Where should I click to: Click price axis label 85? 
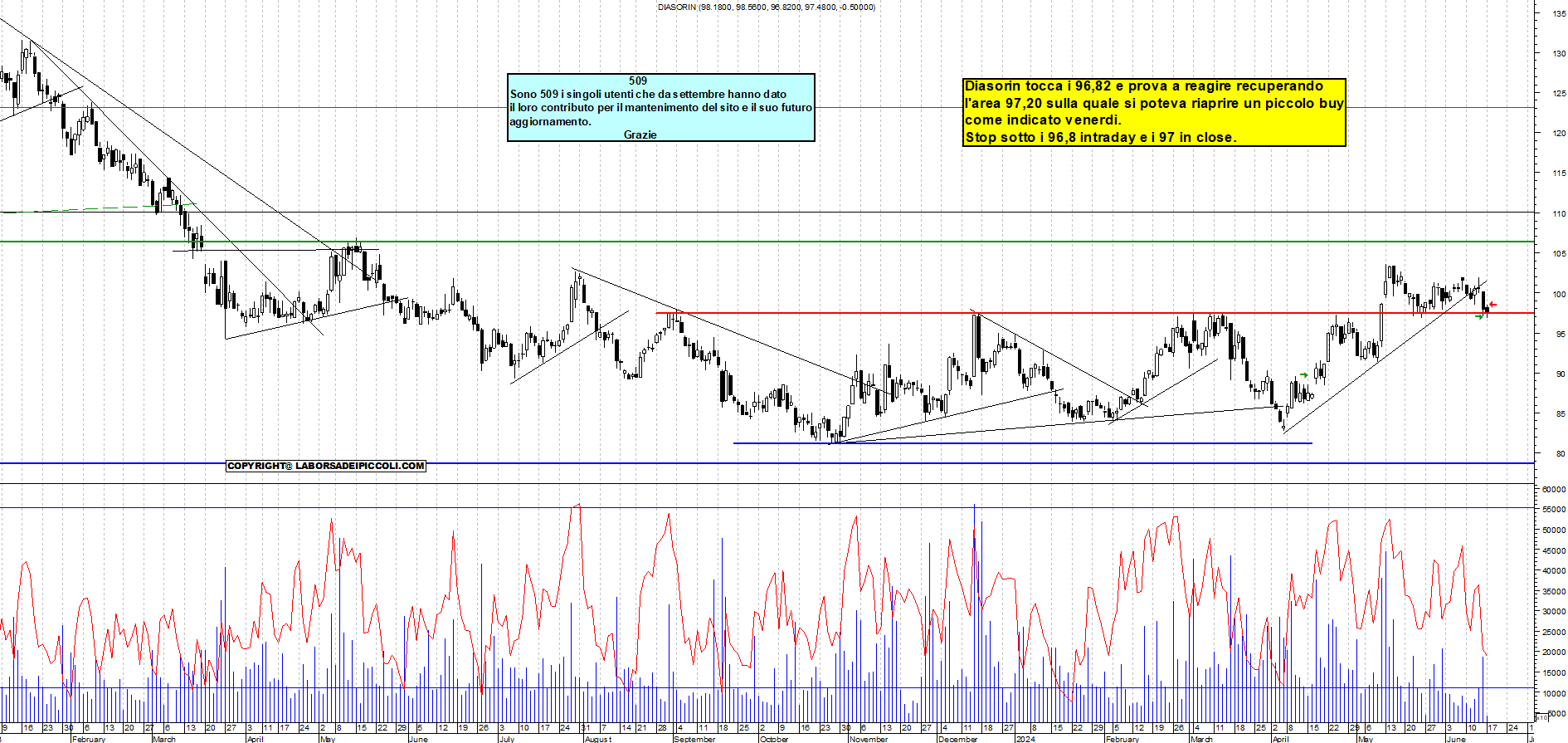pos(1561,414)
